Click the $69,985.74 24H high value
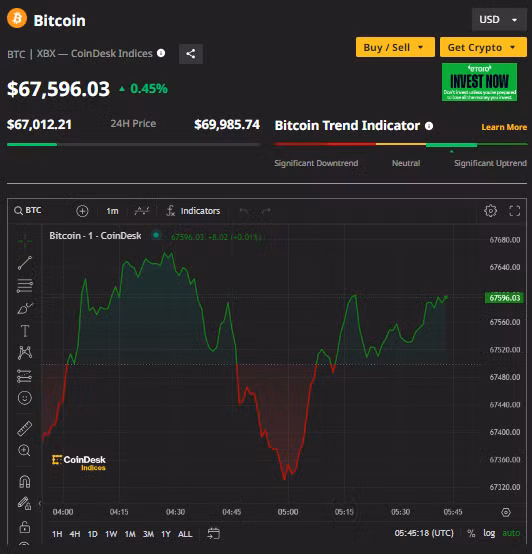 point(227,124)
